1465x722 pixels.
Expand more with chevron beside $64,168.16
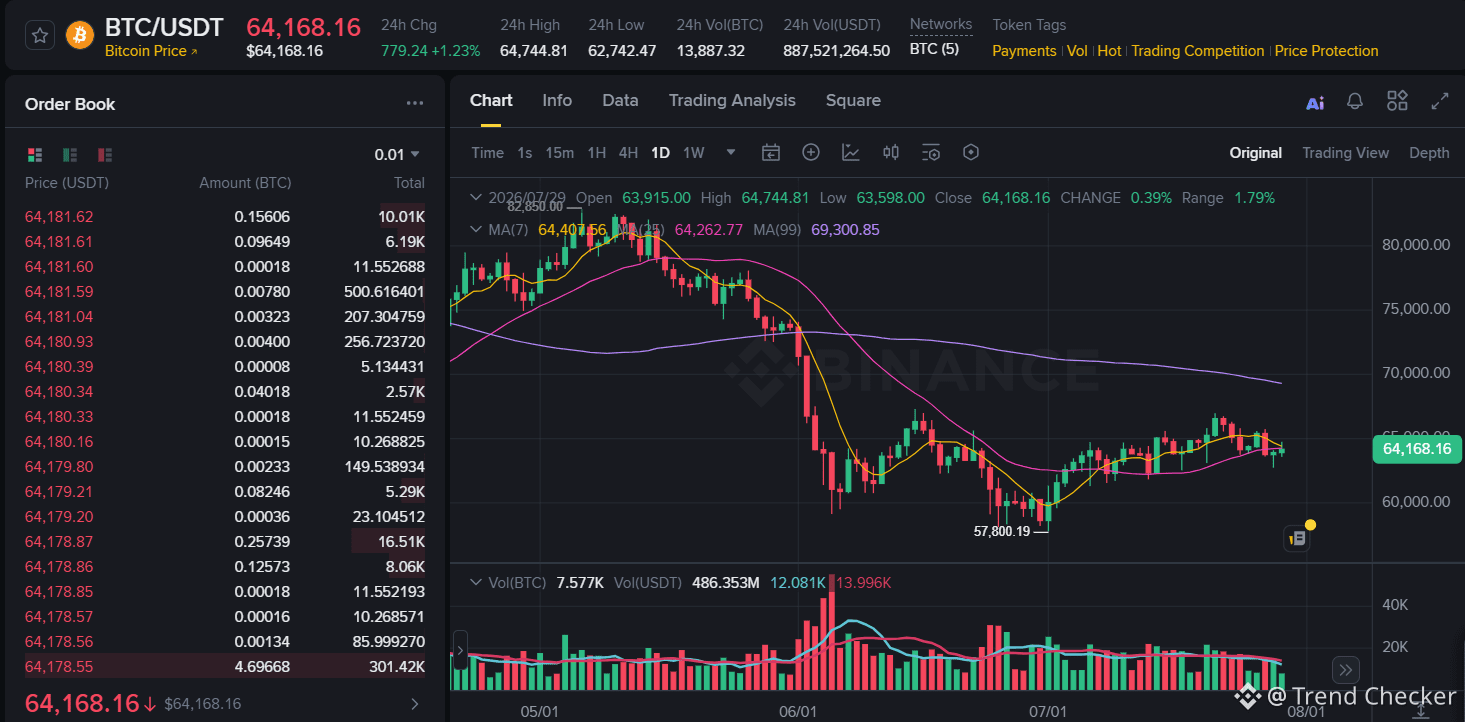pyautogui.click(x=415, y=704)
